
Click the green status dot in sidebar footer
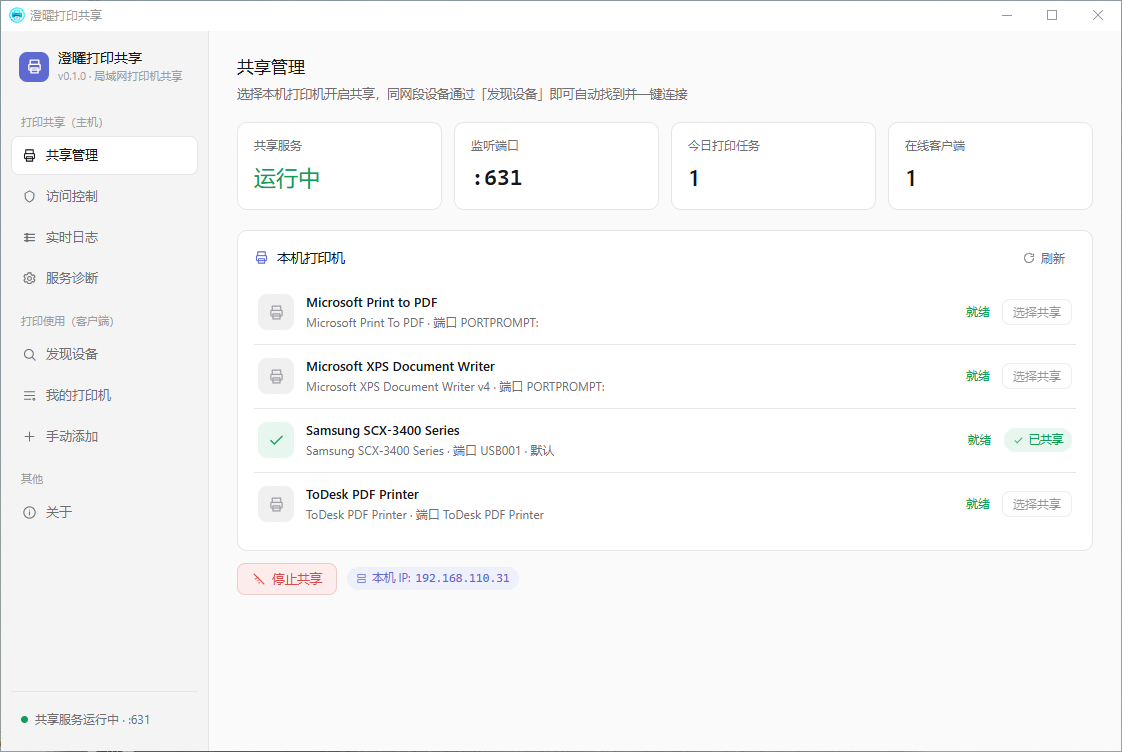(x=24, y=720)
